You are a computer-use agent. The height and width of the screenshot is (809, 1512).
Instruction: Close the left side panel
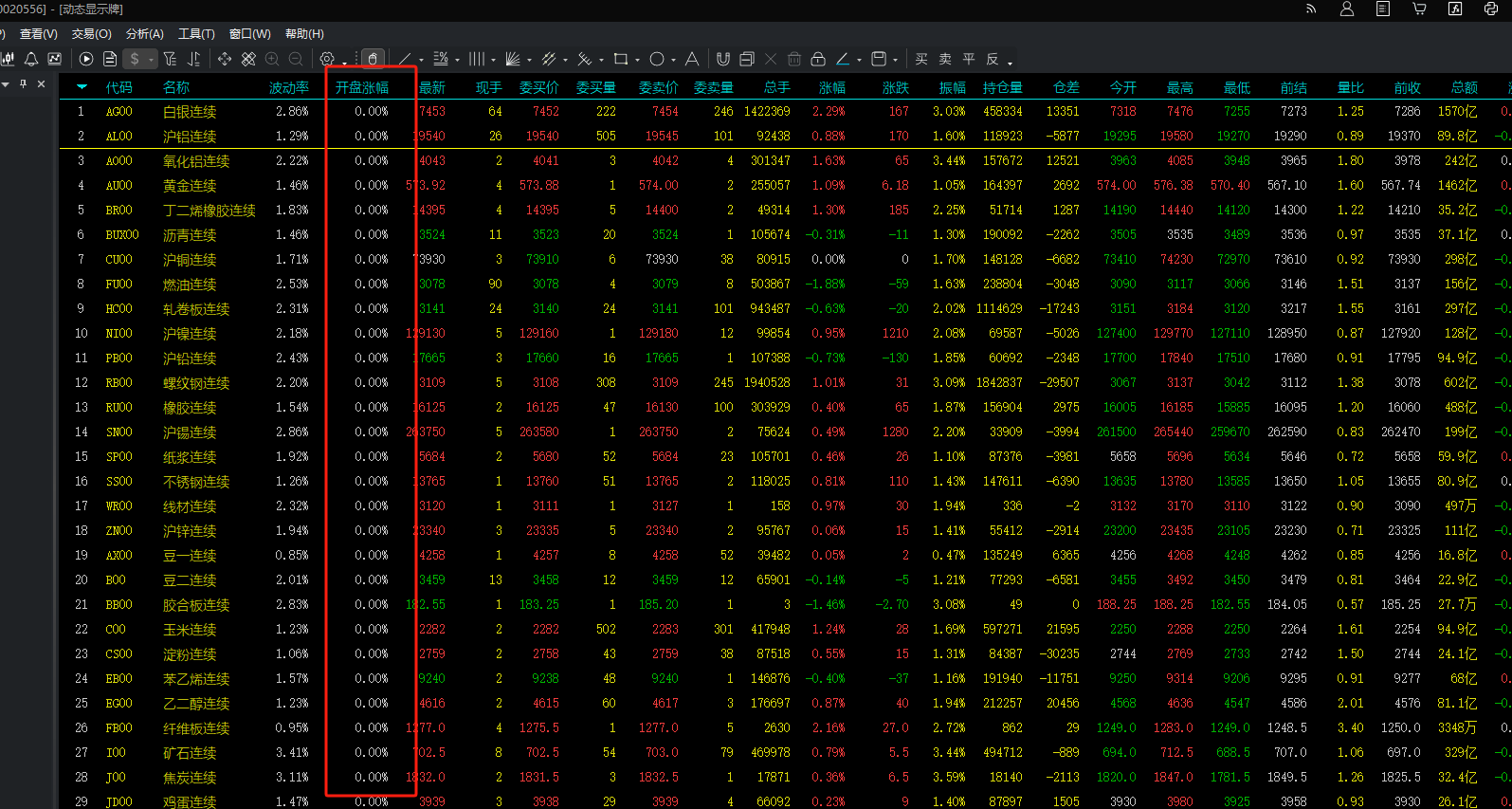[41, 83]
